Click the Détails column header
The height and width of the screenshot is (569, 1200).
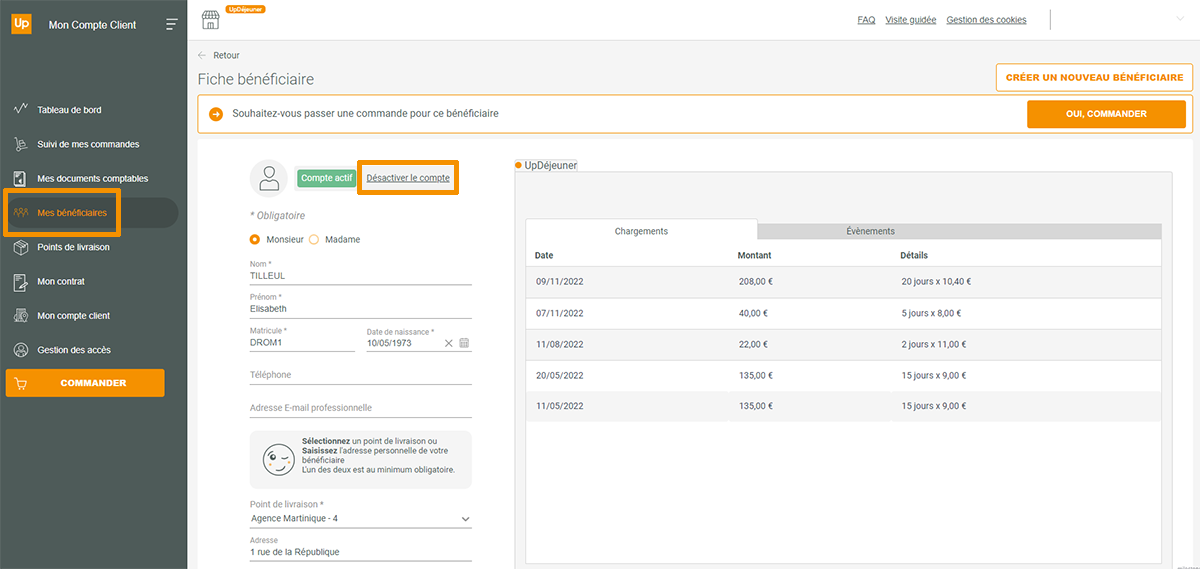click(914, 255)
